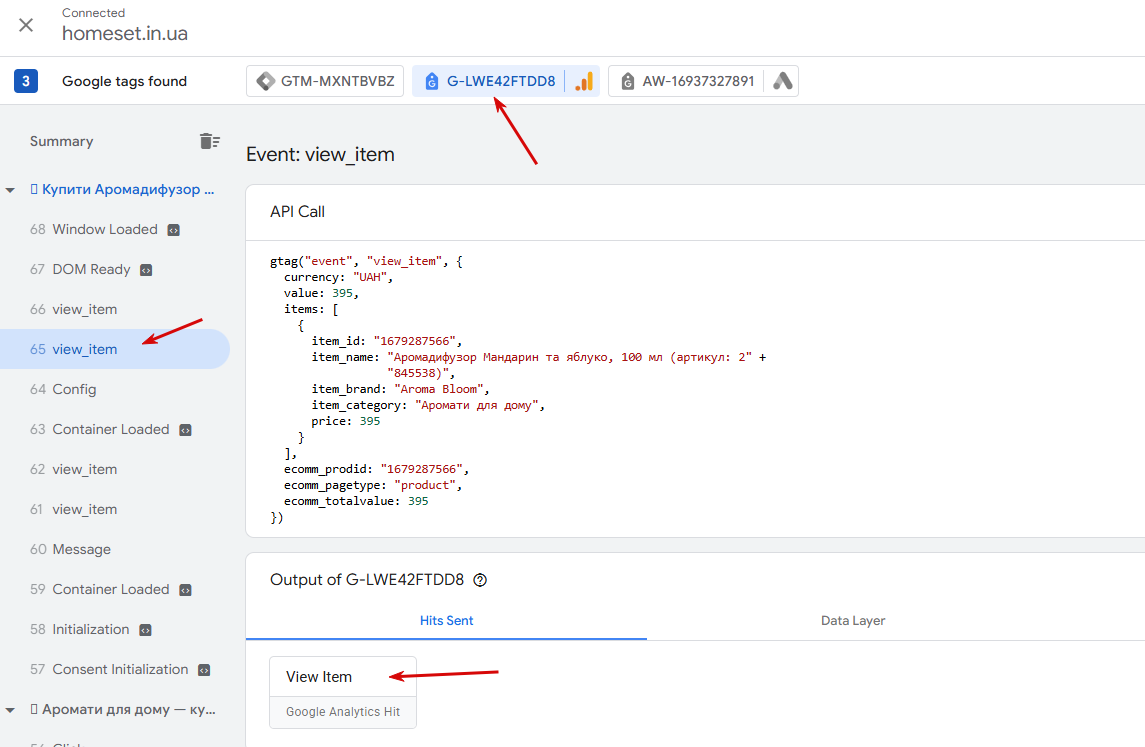This screenshot has height=747, width=1145.
Task: Click code icon next to Window Loaded
Action: (x=173, y=230)
